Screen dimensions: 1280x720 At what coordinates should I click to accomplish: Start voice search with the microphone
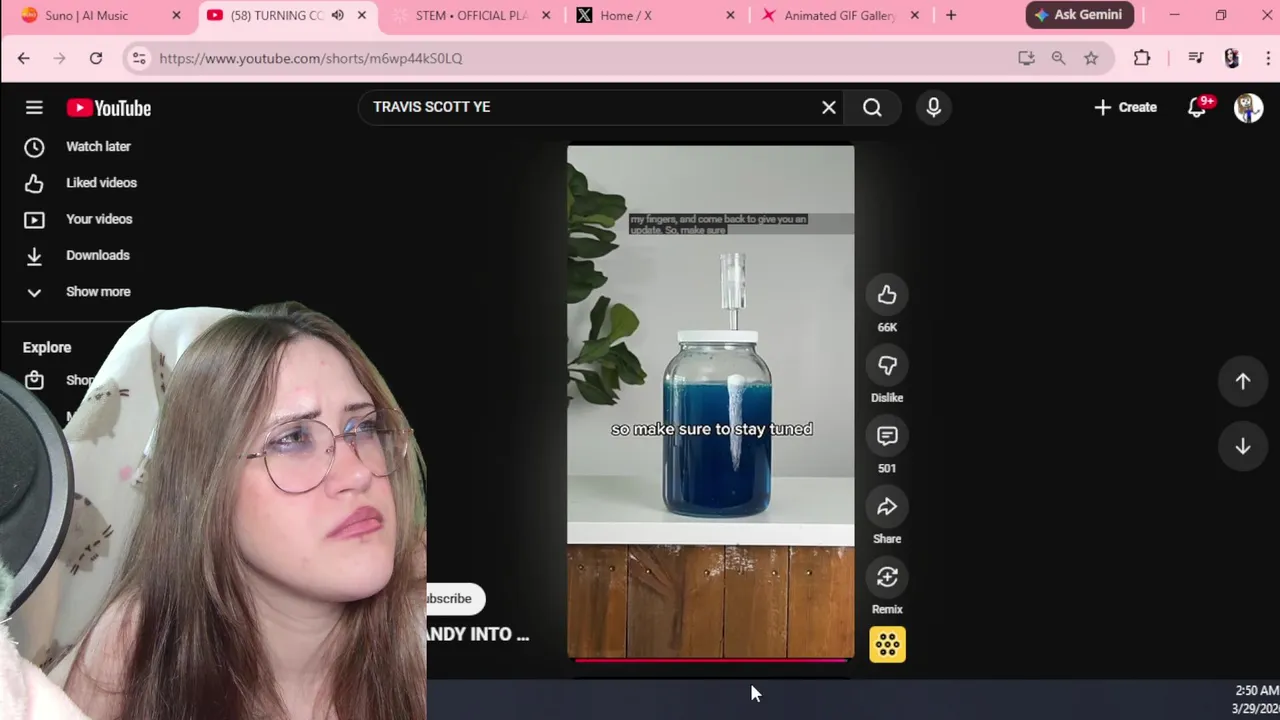click(933, 107)
